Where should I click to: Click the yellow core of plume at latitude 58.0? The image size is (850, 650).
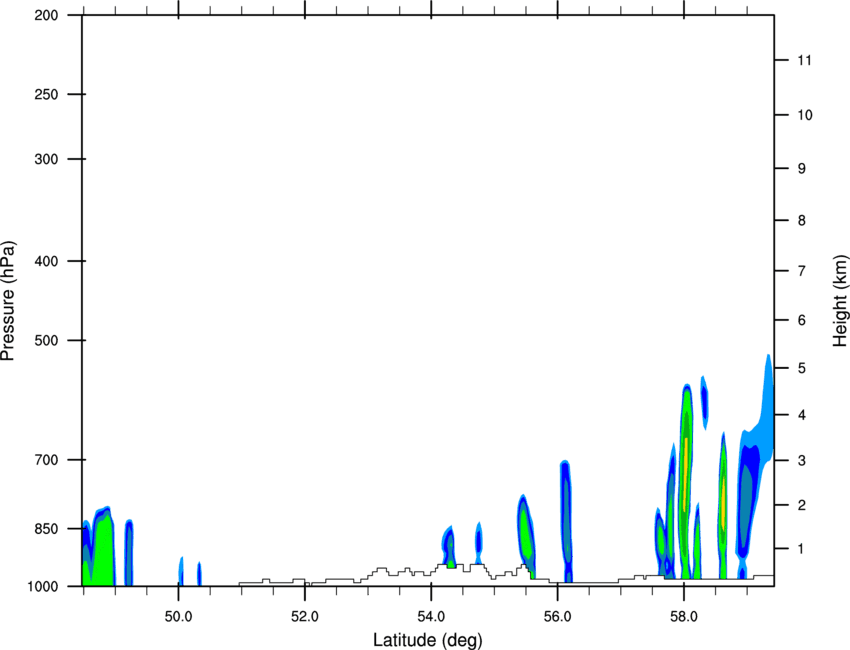pyautogui.click(x=686, y=474)
